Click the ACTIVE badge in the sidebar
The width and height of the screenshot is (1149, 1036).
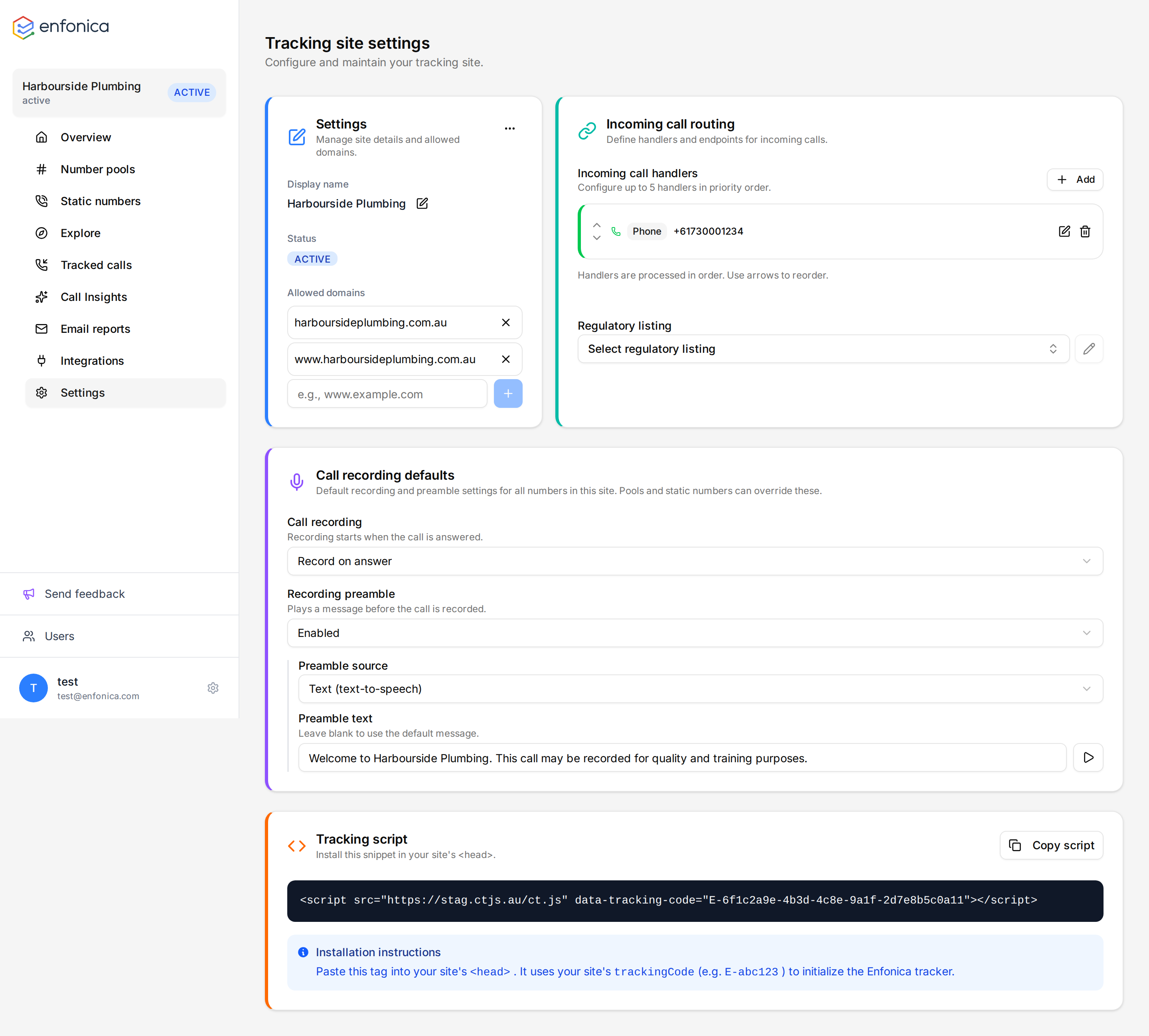(192, 92)
